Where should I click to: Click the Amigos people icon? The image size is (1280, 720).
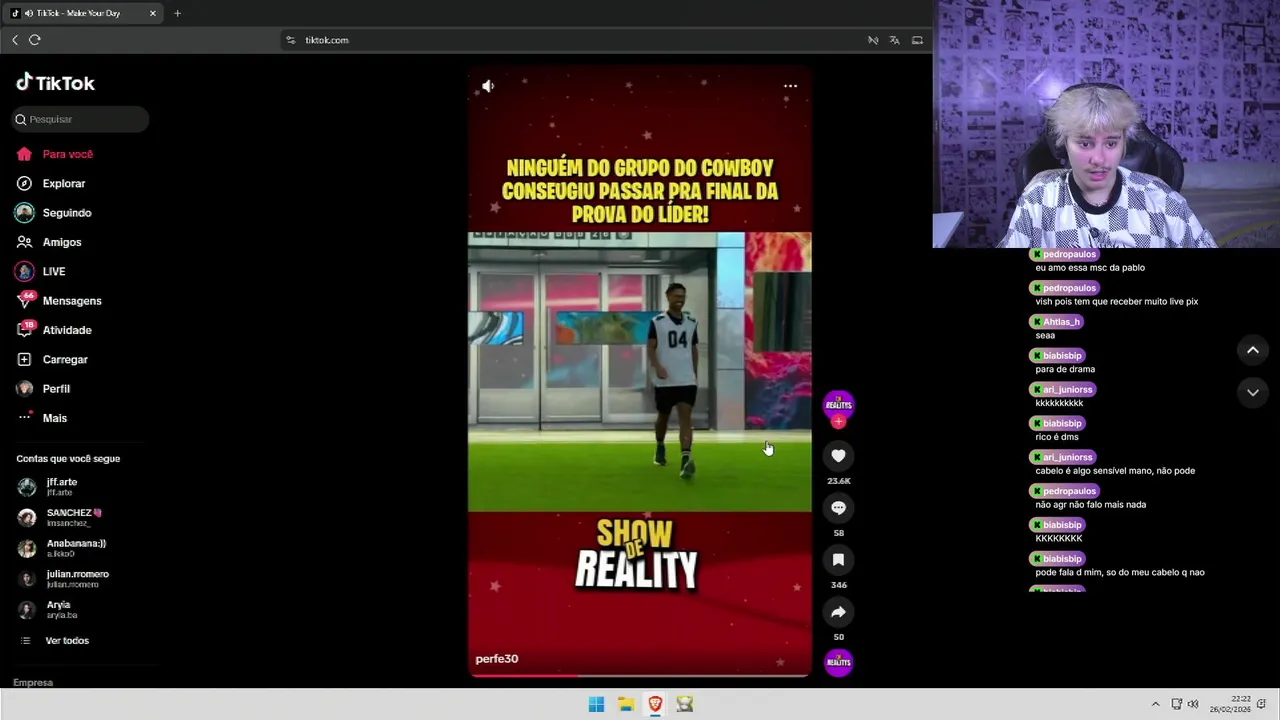click(24, 242)
